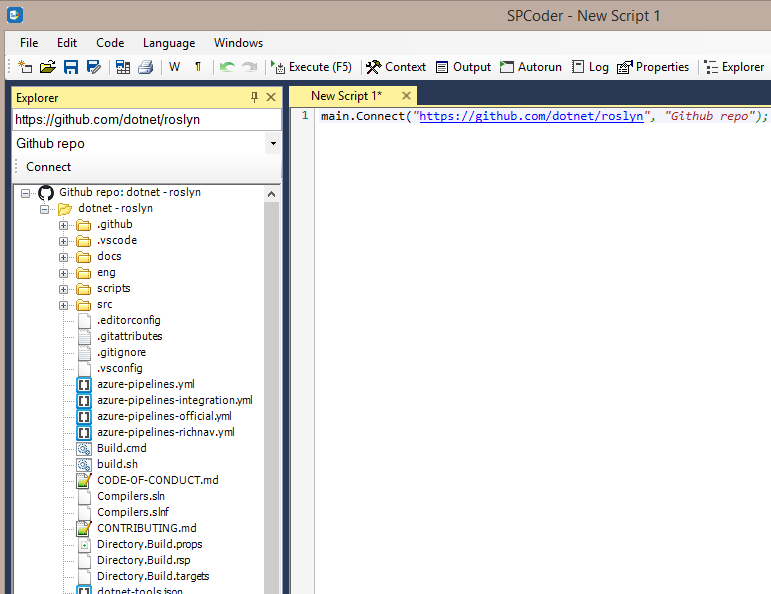Create a new script via toolbar icon
Viewport: 771px width, 594px height.
click(25, 66)
